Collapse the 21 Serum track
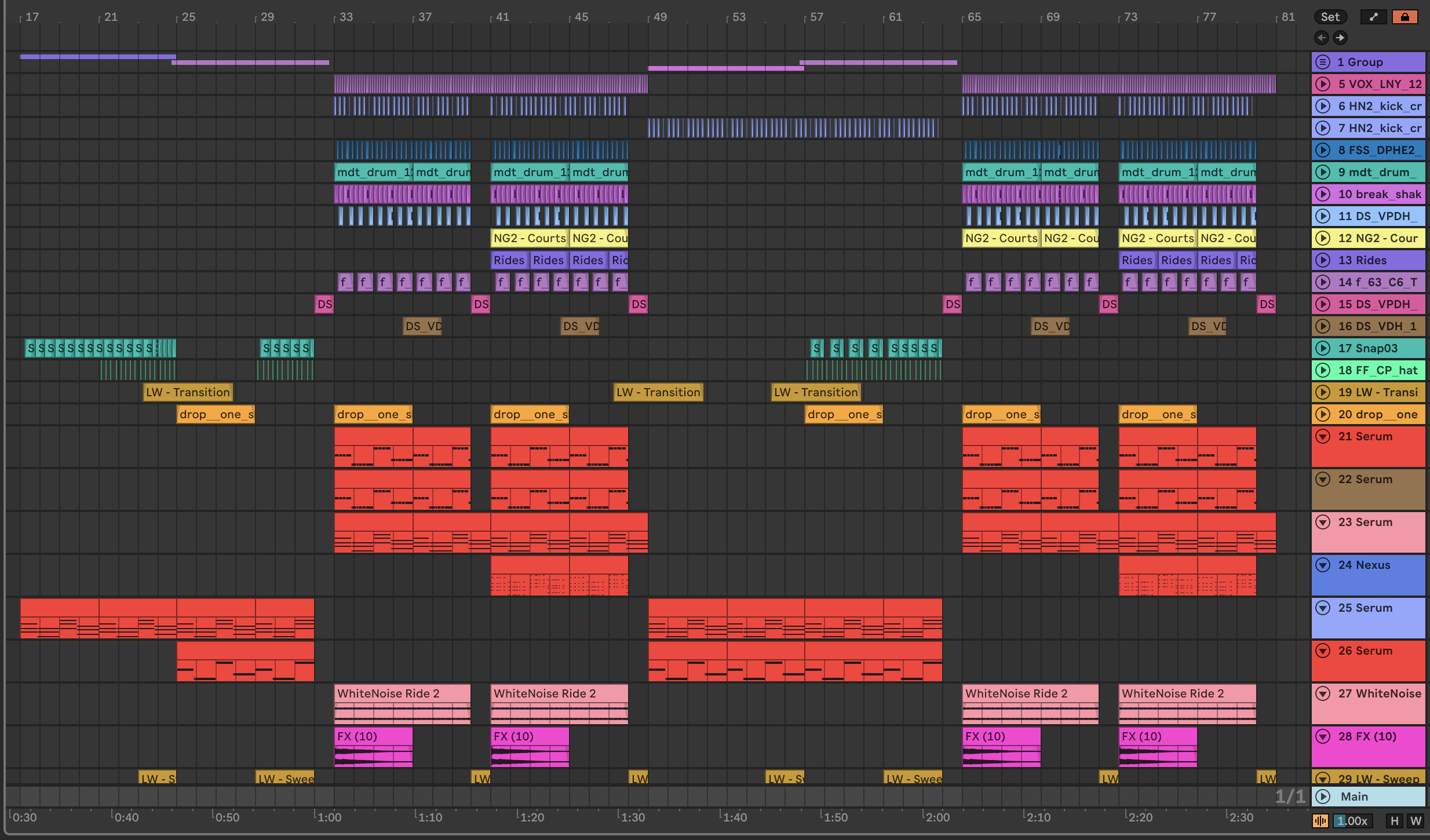Screen dimensions: 1430x840 [1323, 436]
